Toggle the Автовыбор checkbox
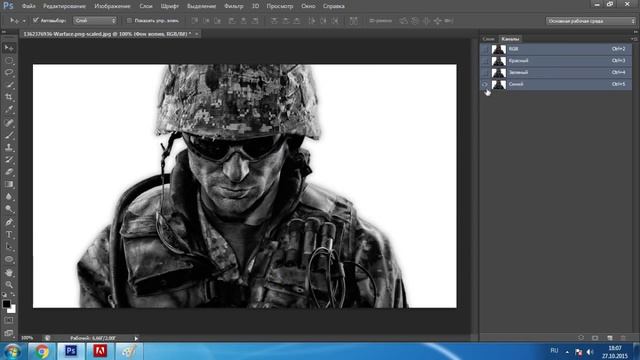 pos(36,20)
